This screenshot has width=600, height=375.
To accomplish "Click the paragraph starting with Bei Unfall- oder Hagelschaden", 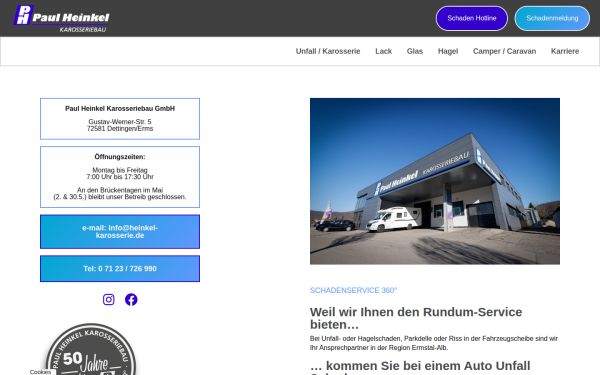I will coord(434,343).
